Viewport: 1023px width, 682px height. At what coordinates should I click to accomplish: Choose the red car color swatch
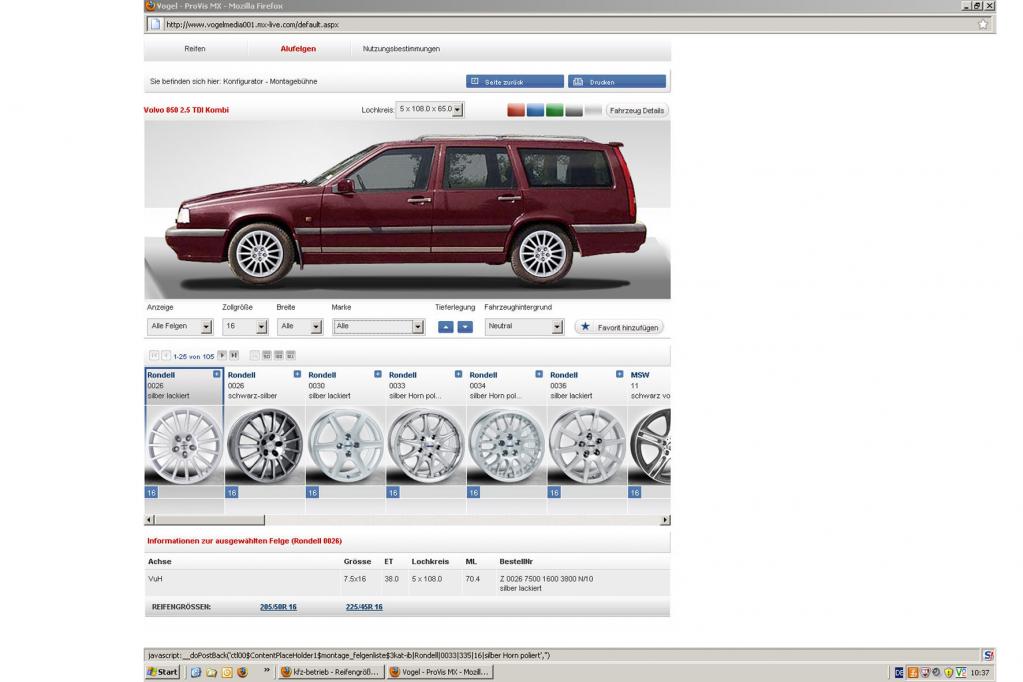pos(516,110)
